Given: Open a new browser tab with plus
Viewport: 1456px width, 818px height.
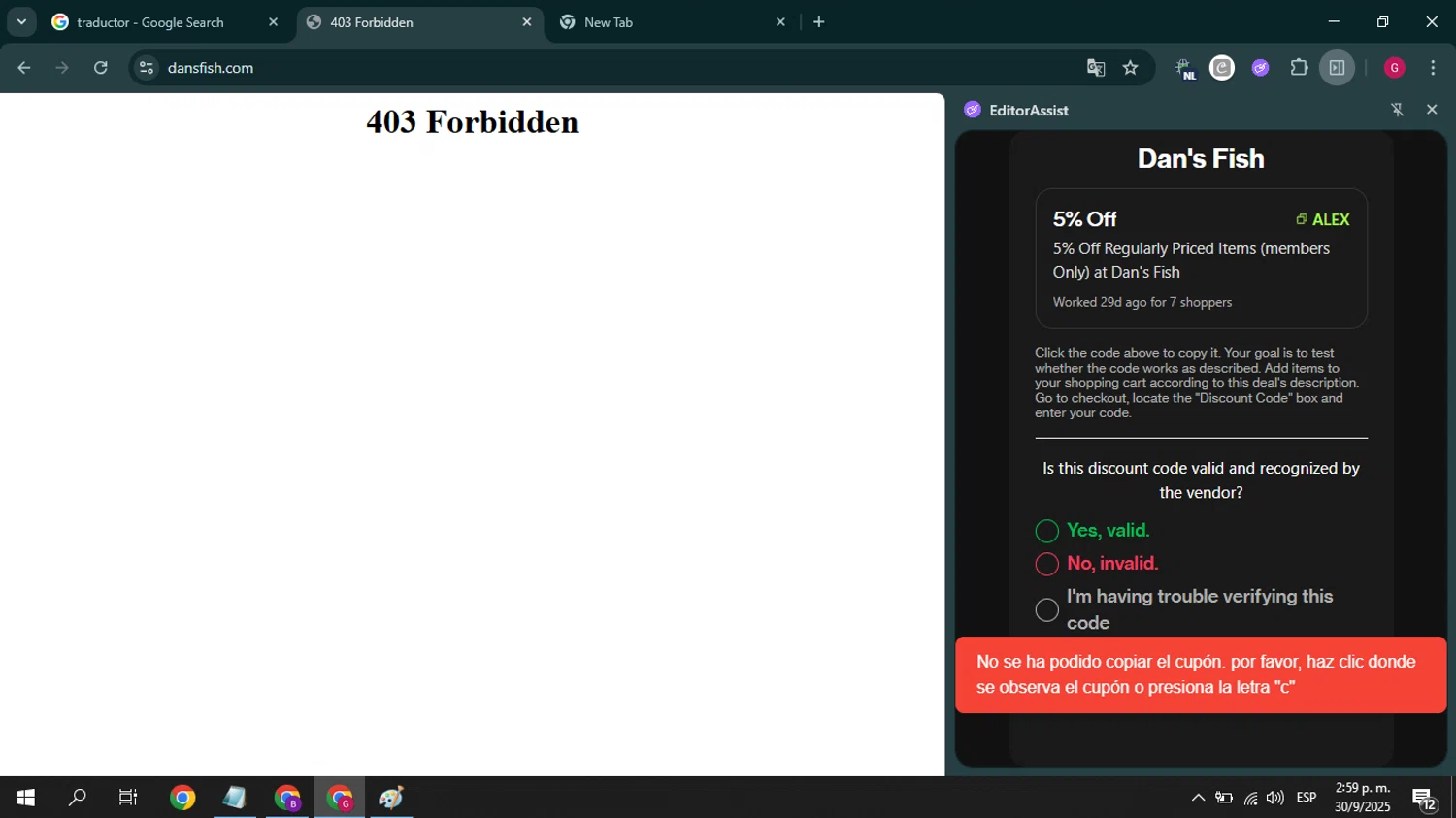Looking at the screenshot, I should click(819, 22).
